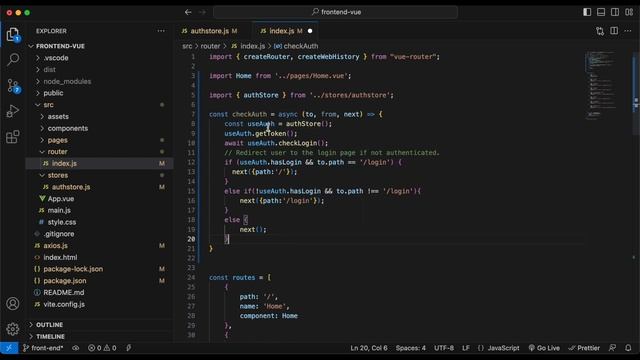This screenshot has height=360, width=640.
Task: Expand the assets folder
Action: pyautogui.click(x=58, y=117)
